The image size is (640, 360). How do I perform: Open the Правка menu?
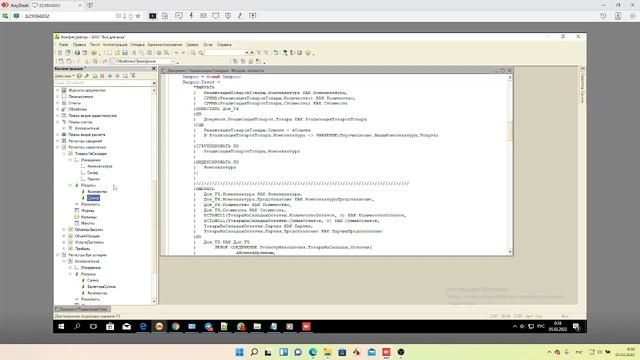click(79, 44)
